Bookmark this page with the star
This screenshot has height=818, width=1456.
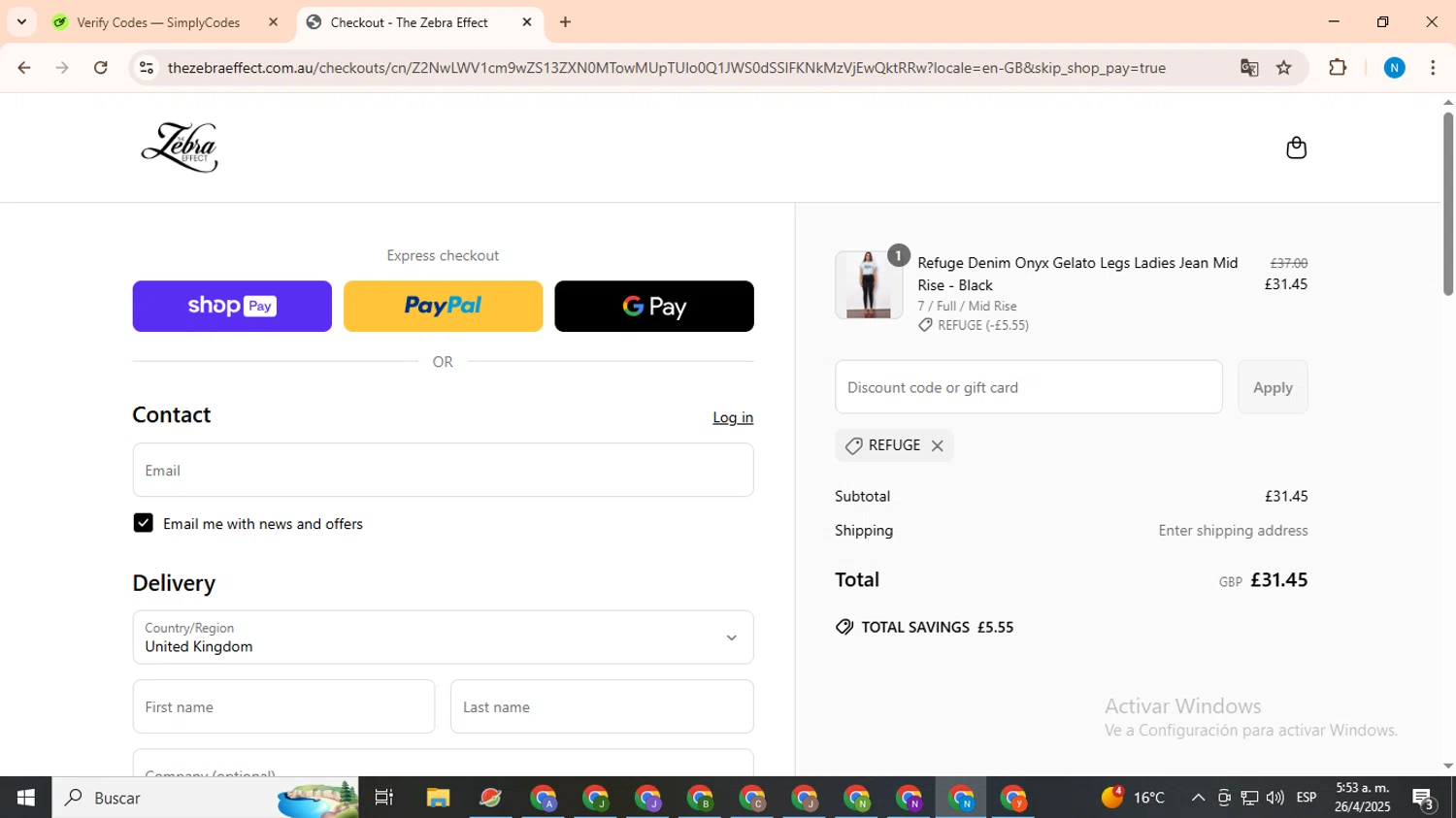coord(1284,68)
